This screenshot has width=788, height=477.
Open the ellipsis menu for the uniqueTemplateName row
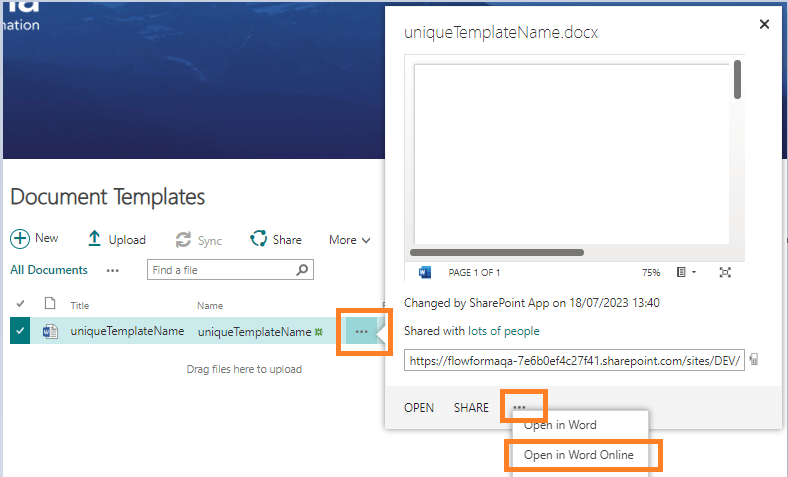pyautogui.click(x=361, y=332)
